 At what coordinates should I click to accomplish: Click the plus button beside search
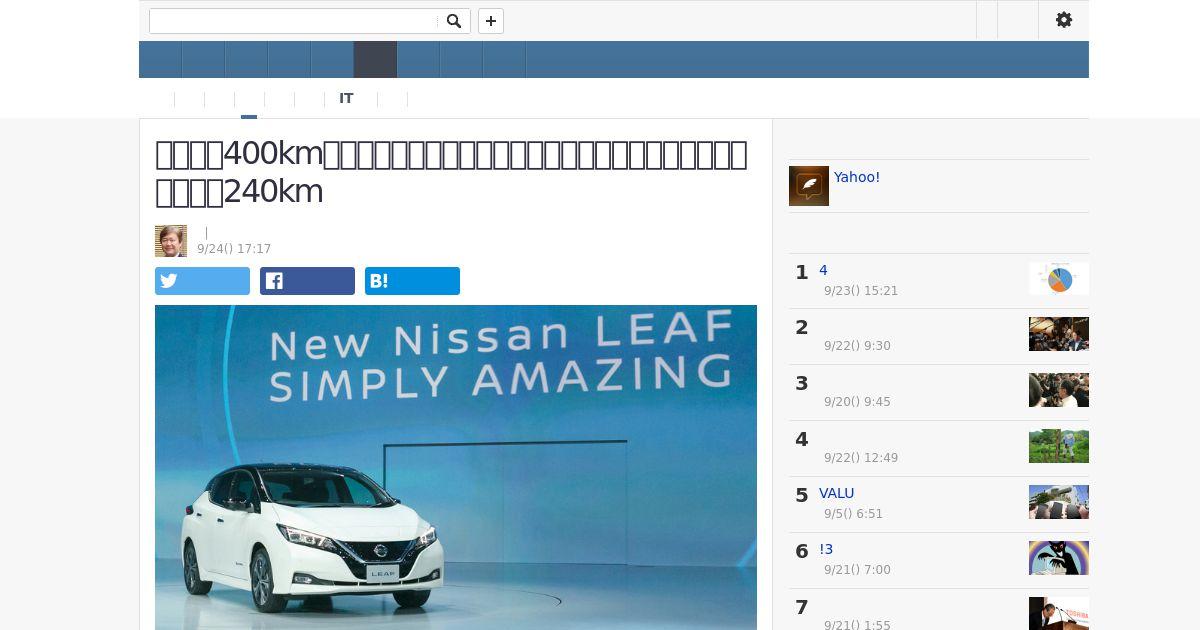[x=491, y=21]
